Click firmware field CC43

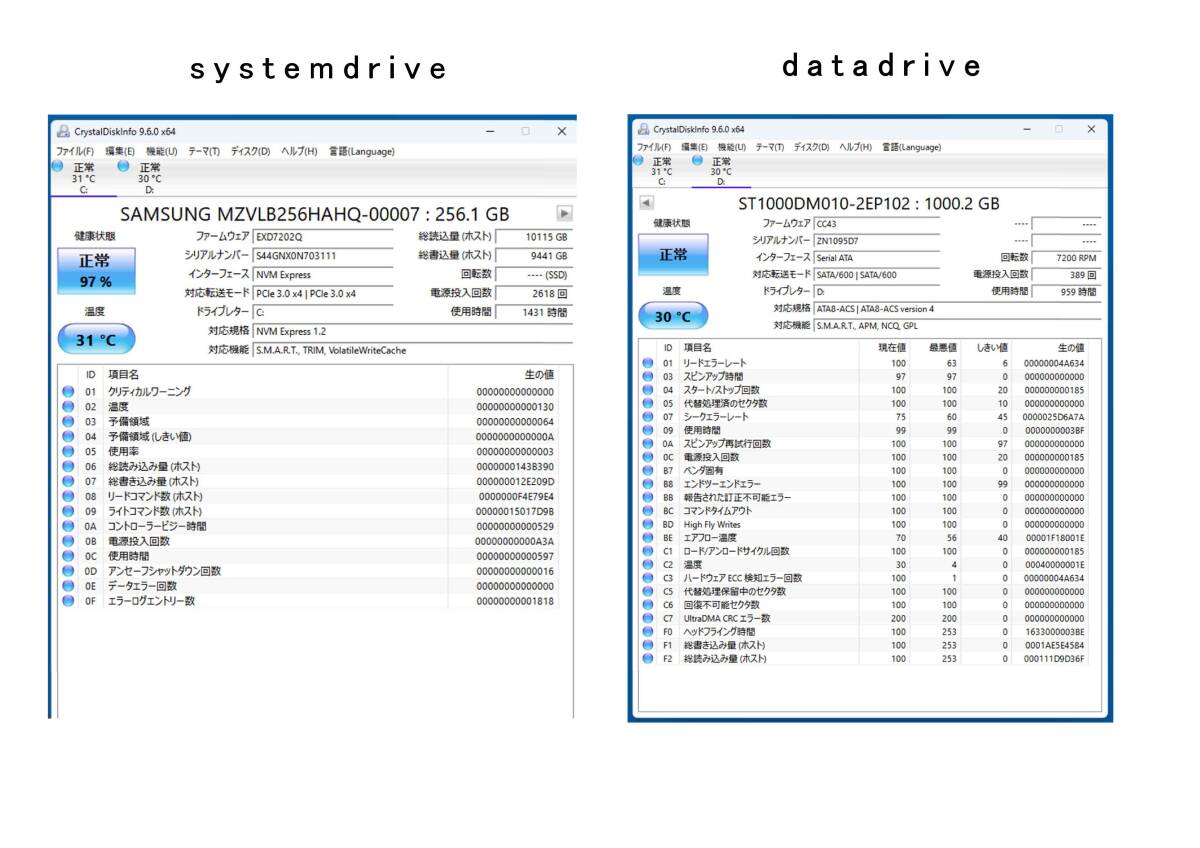click(x=876, y=224)
